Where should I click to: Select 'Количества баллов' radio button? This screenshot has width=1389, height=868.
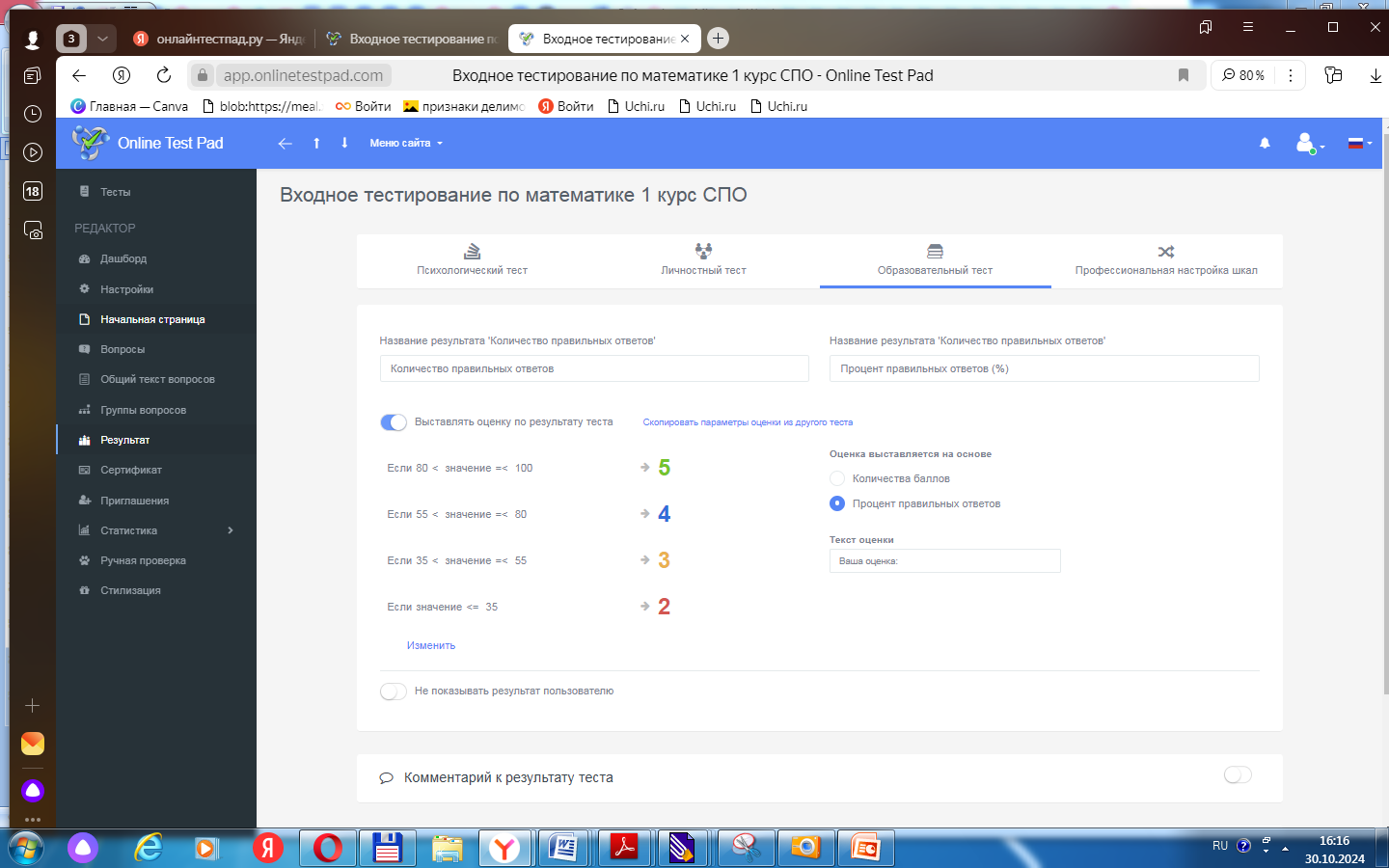[x=837, y=479]
